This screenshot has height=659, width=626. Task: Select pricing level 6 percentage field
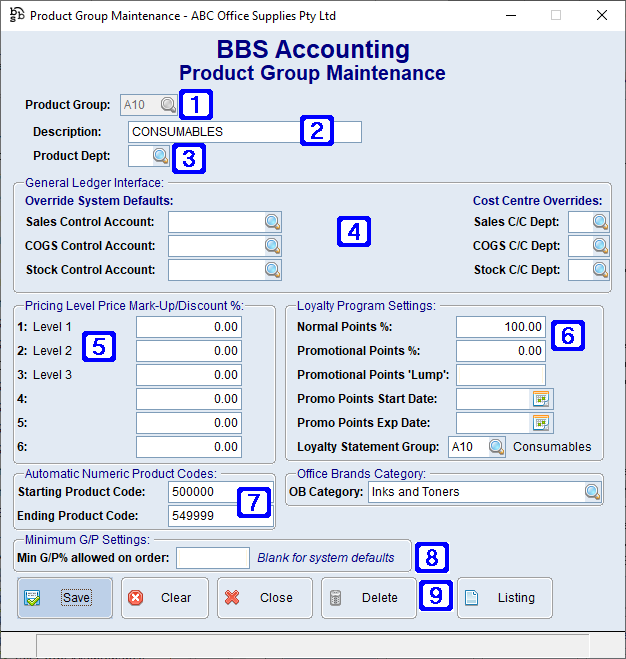189,447
